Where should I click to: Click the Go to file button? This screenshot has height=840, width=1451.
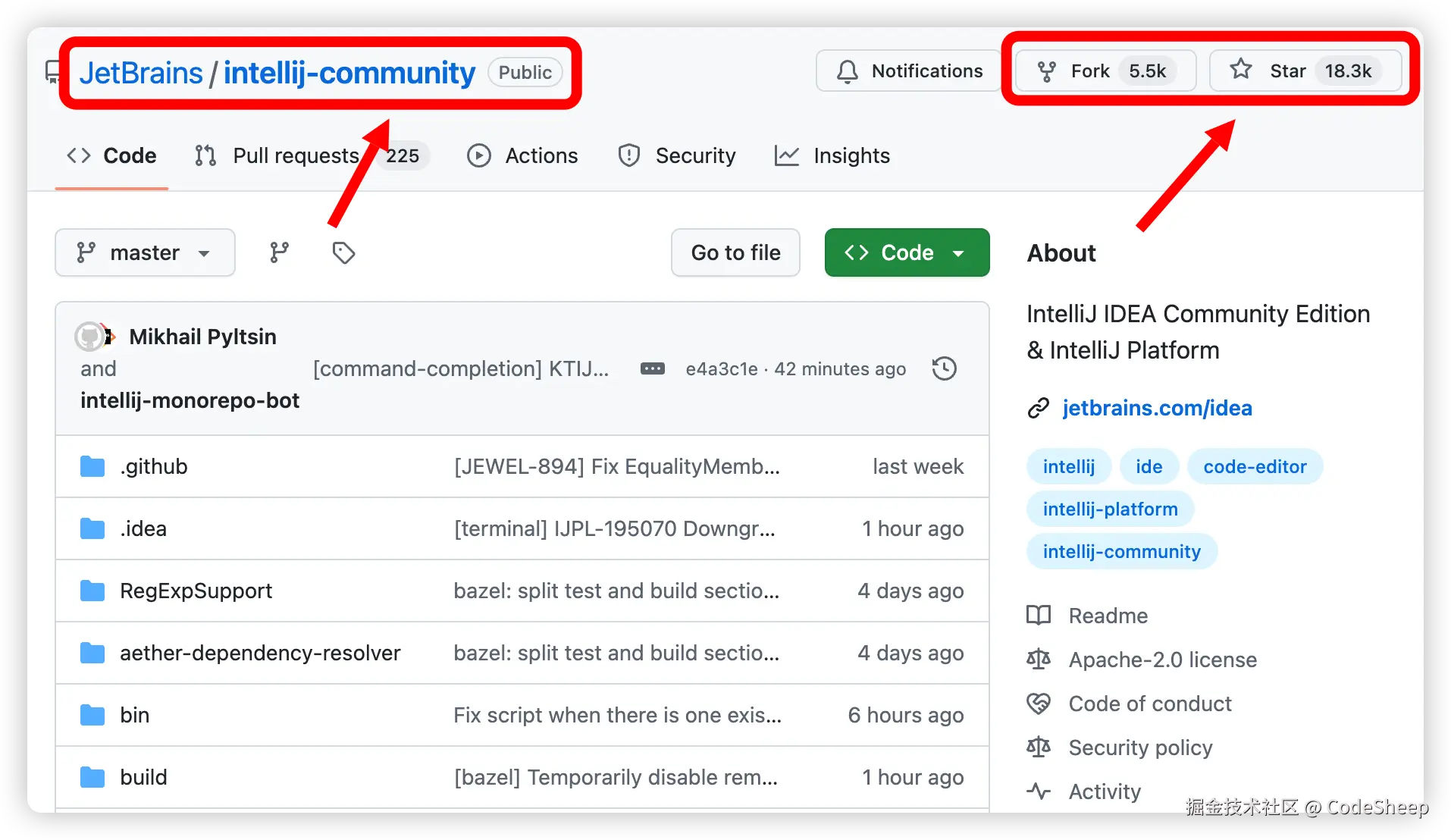coord(735,252)
